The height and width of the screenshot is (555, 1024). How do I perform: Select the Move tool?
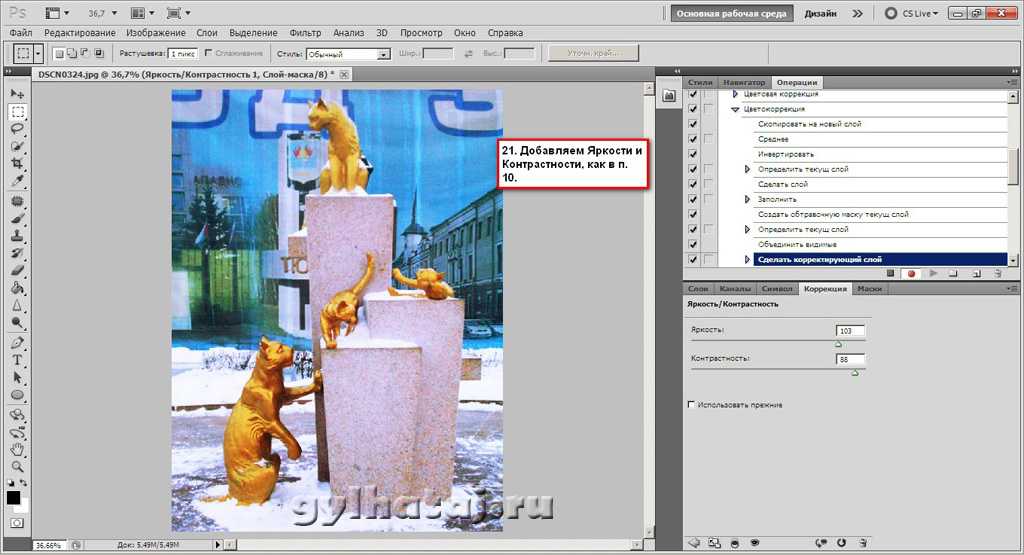click(17, 94)
